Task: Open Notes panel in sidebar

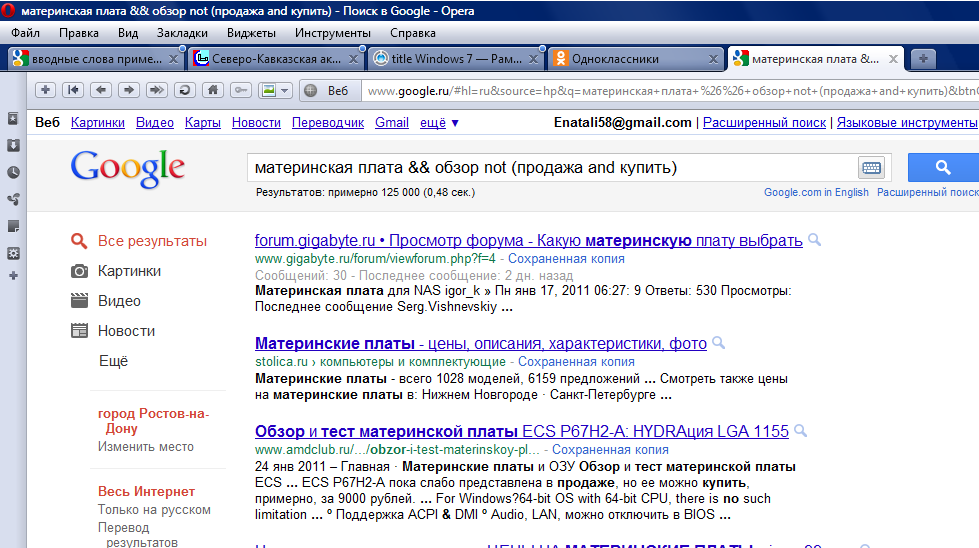Action: pos(13,226)
